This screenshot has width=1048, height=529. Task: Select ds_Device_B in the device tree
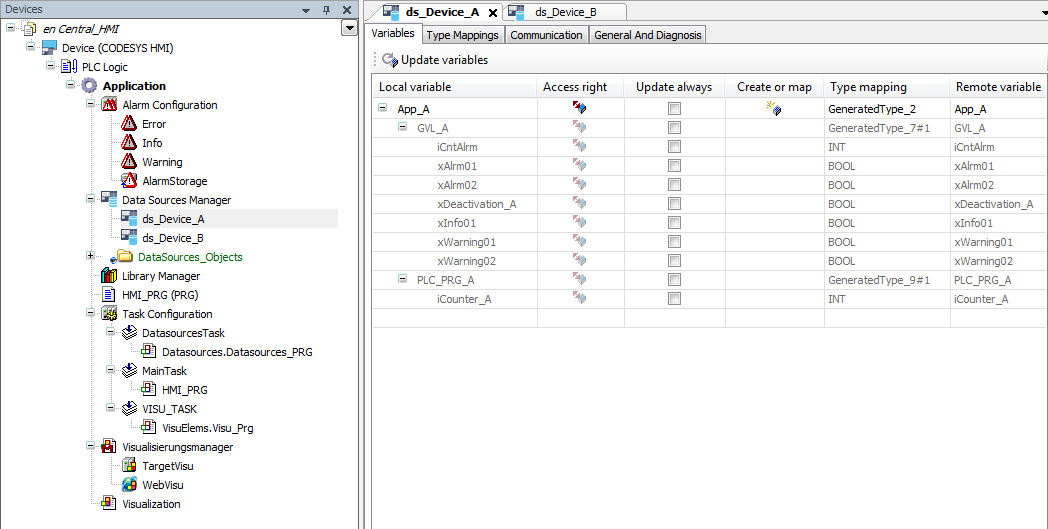click(x=172, y=238)
